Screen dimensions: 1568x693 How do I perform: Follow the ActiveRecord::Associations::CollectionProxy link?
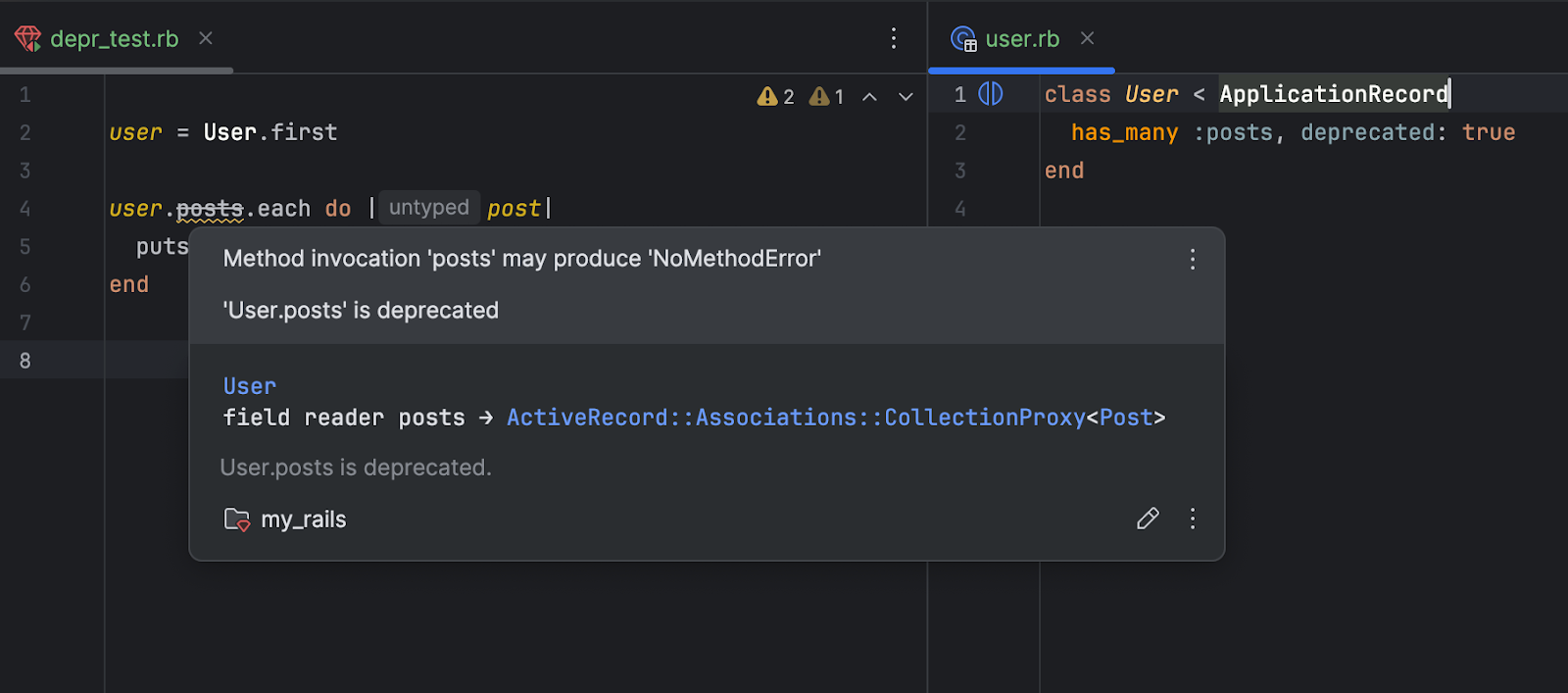point(795,418)
